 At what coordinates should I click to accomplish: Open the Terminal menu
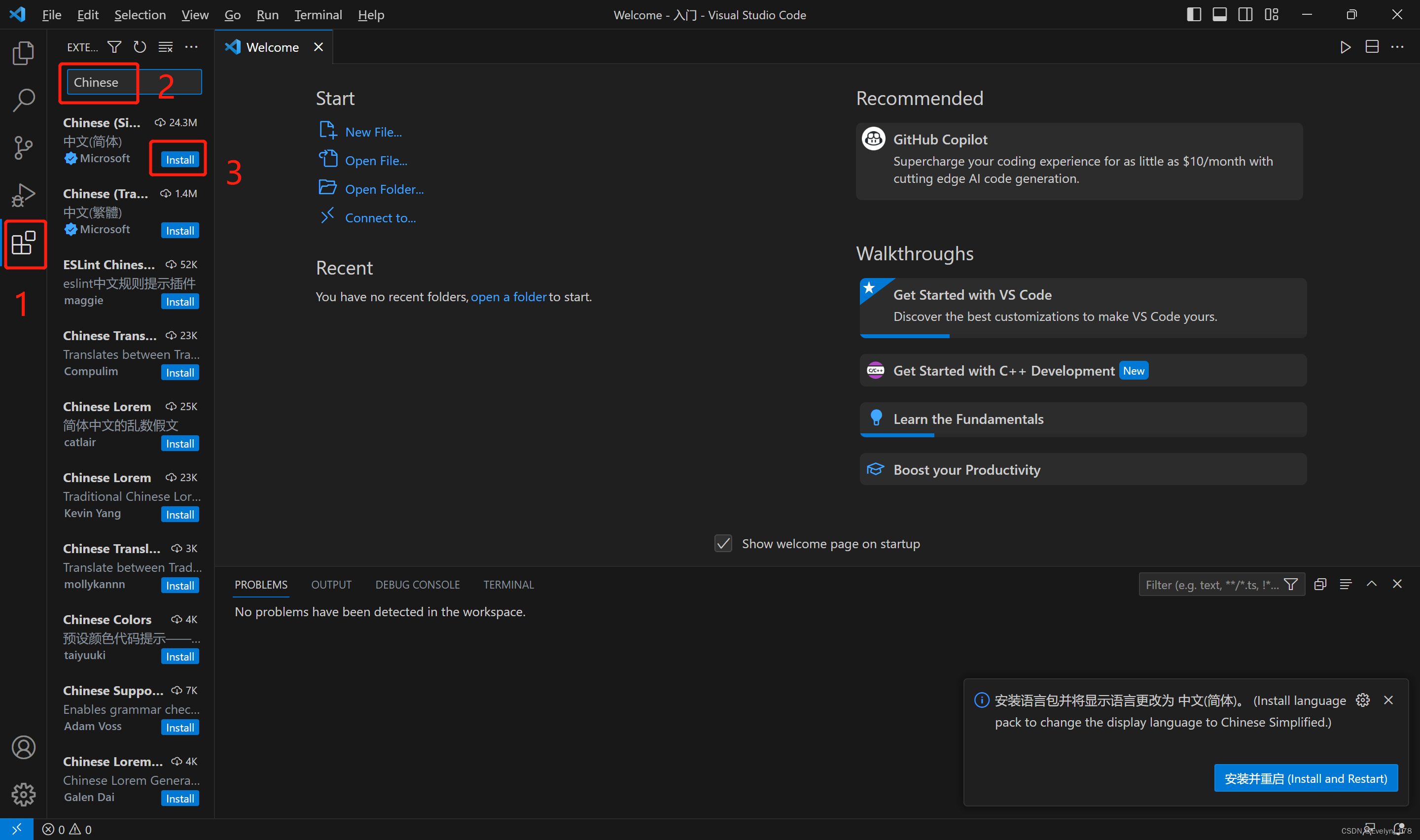pyautogui.click(x=318, y=14)
